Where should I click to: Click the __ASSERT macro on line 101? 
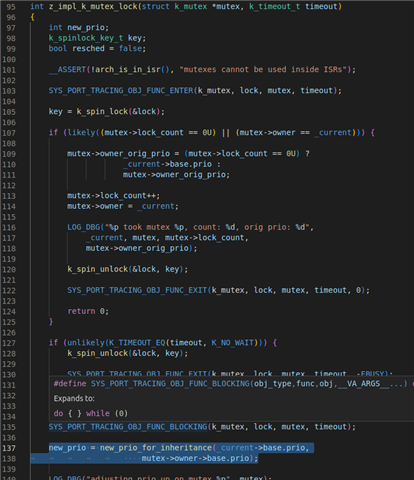(67, 69)
